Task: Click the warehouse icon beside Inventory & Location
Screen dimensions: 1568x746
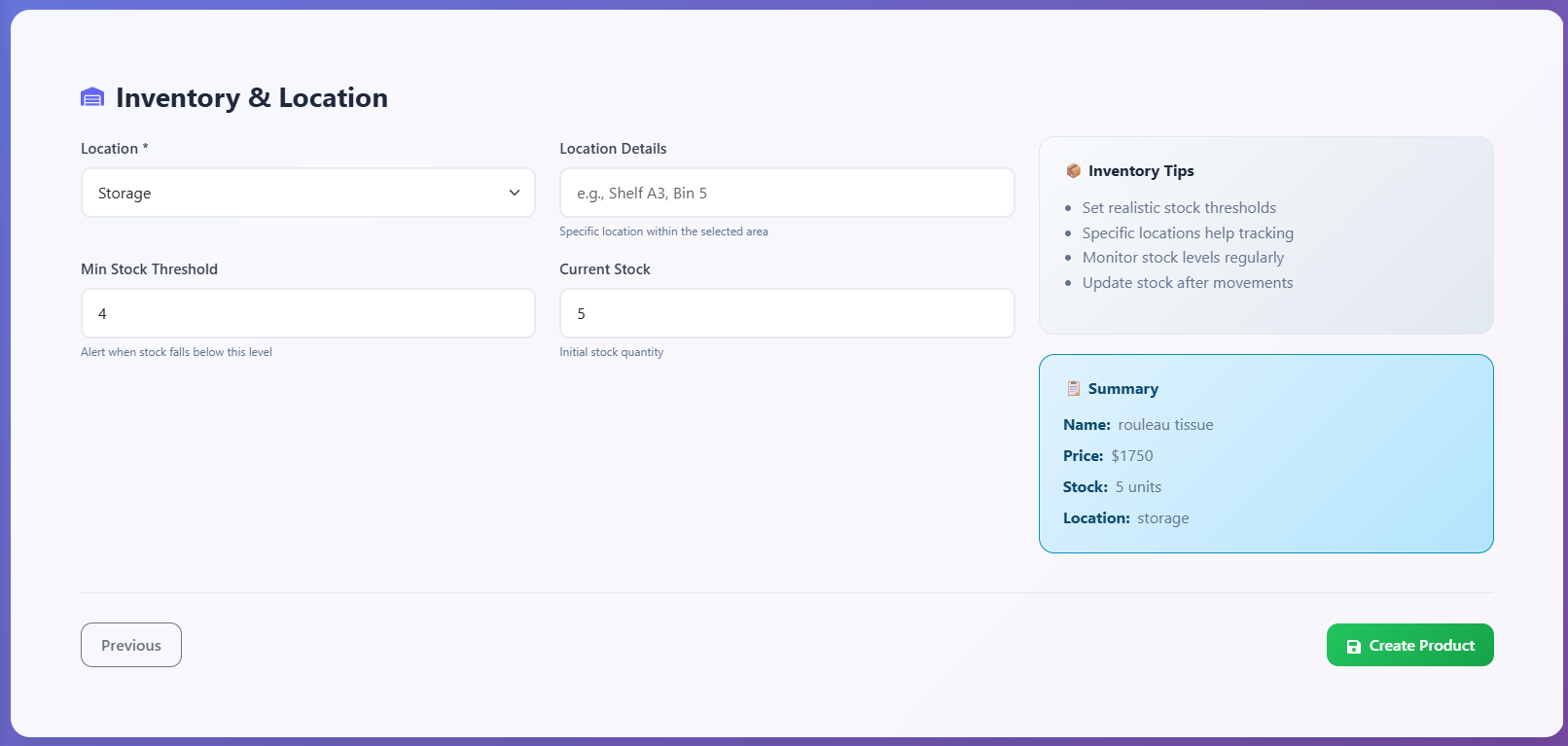Action: click(92, 97)
